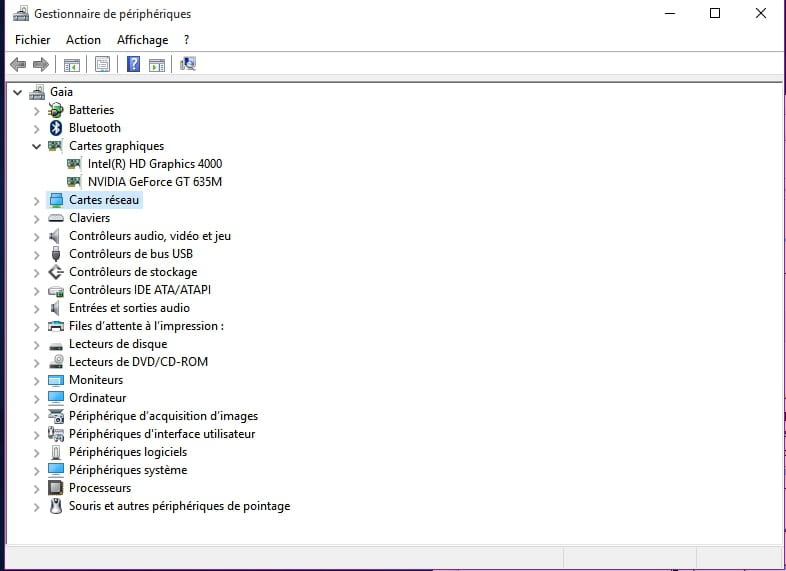Click the NVIDIA GeForce GT 635M icon

click(x=74, y=181)
